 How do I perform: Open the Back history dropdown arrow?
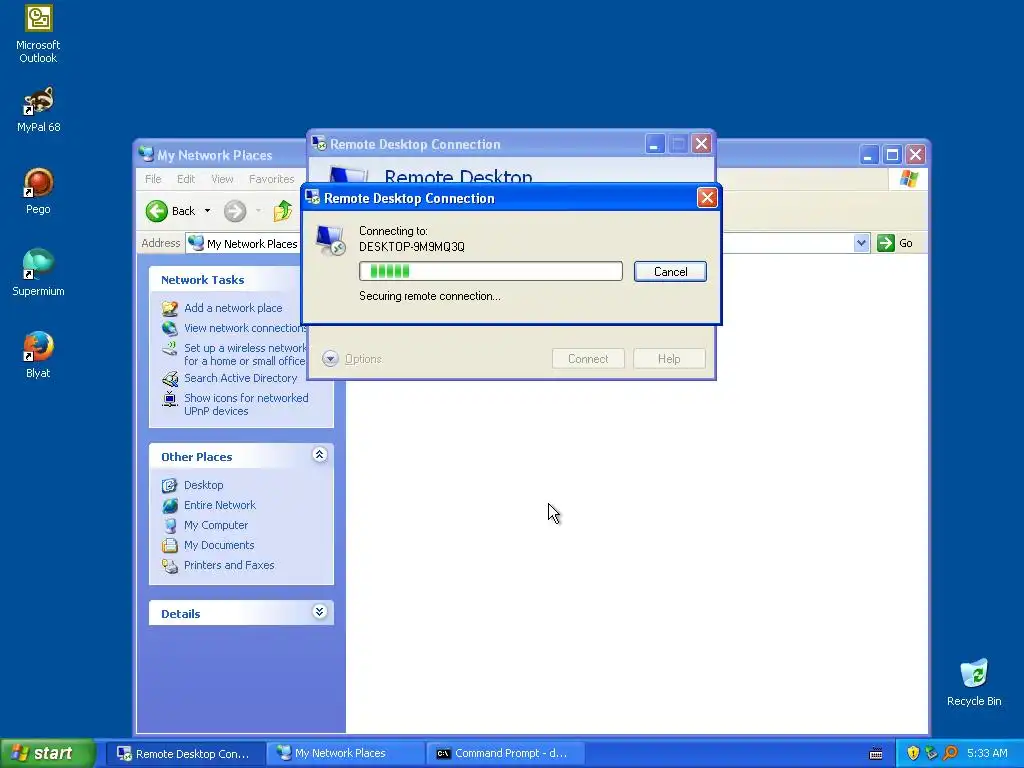207,211
